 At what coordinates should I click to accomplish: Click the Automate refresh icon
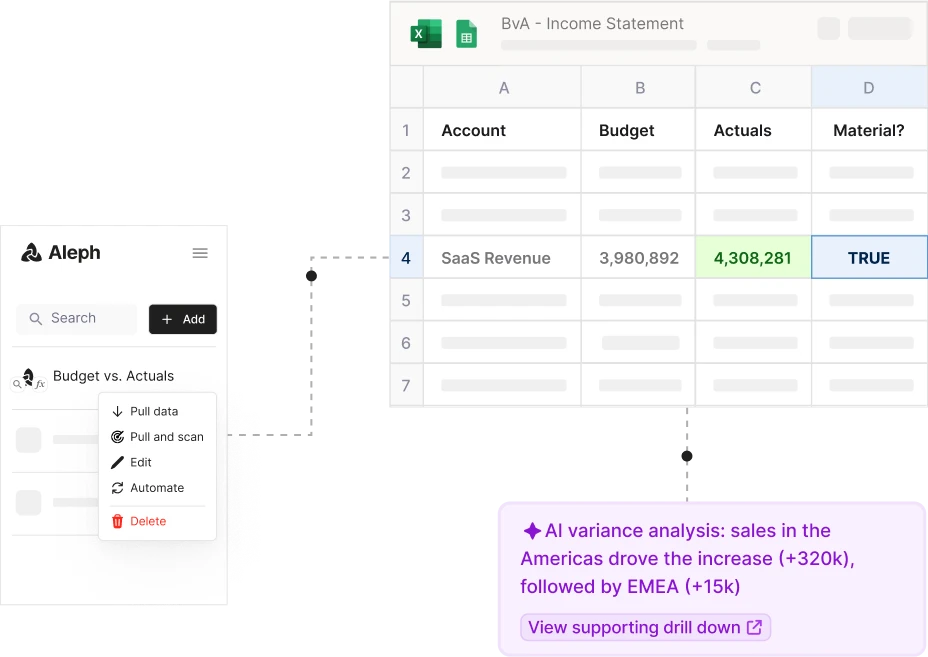[117, 488]
